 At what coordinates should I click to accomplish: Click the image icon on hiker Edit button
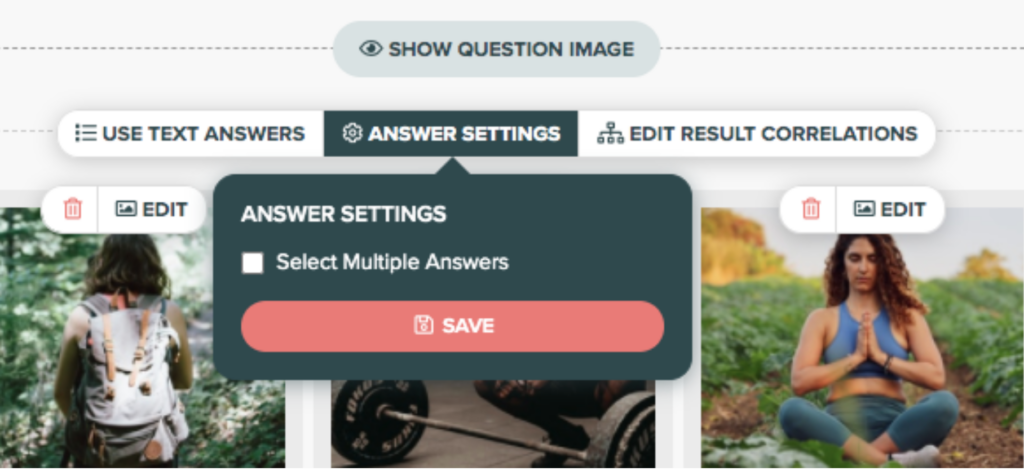[126, 209]
